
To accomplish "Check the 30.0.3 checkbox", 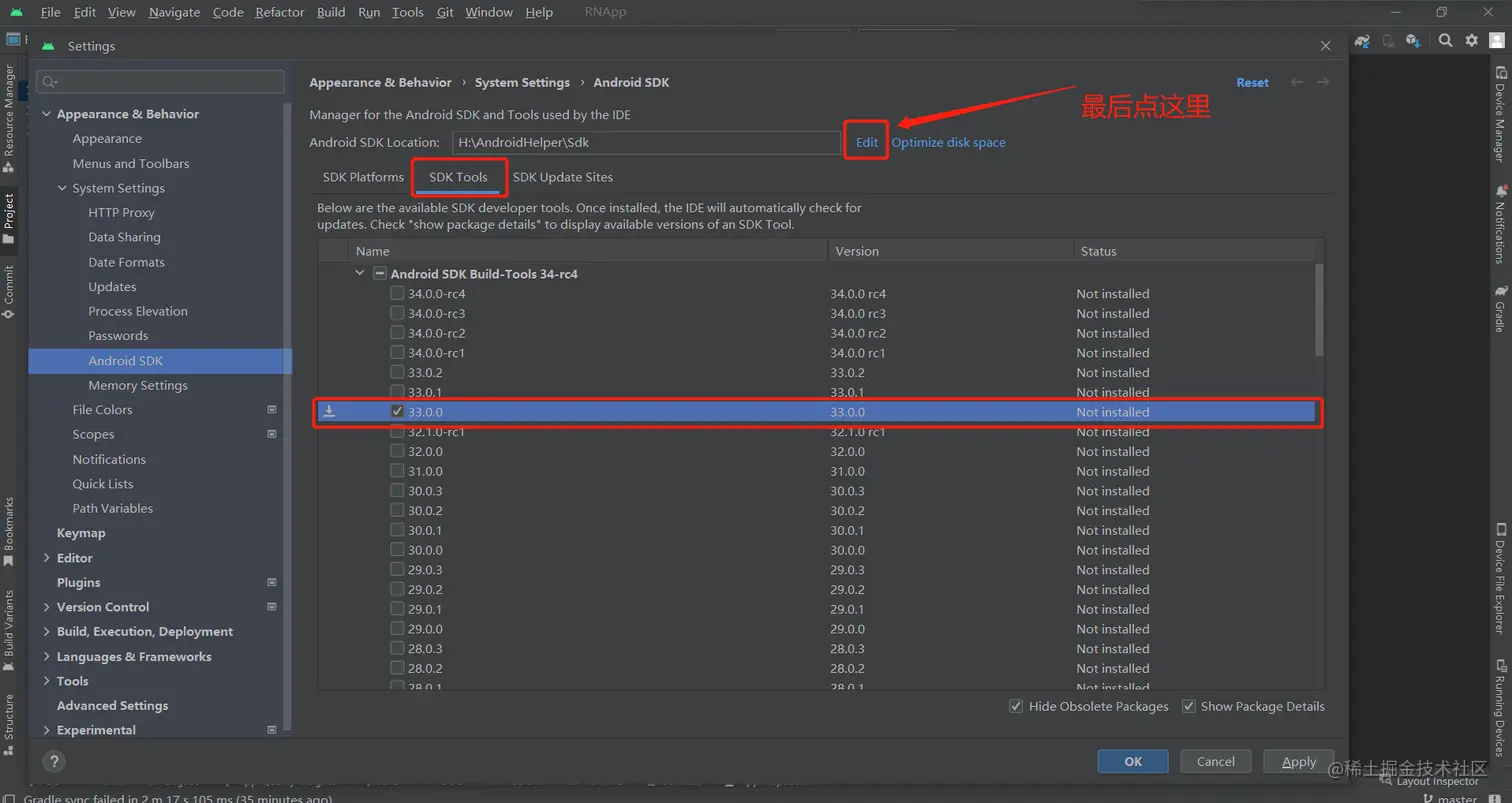I will tap(397, 491).
